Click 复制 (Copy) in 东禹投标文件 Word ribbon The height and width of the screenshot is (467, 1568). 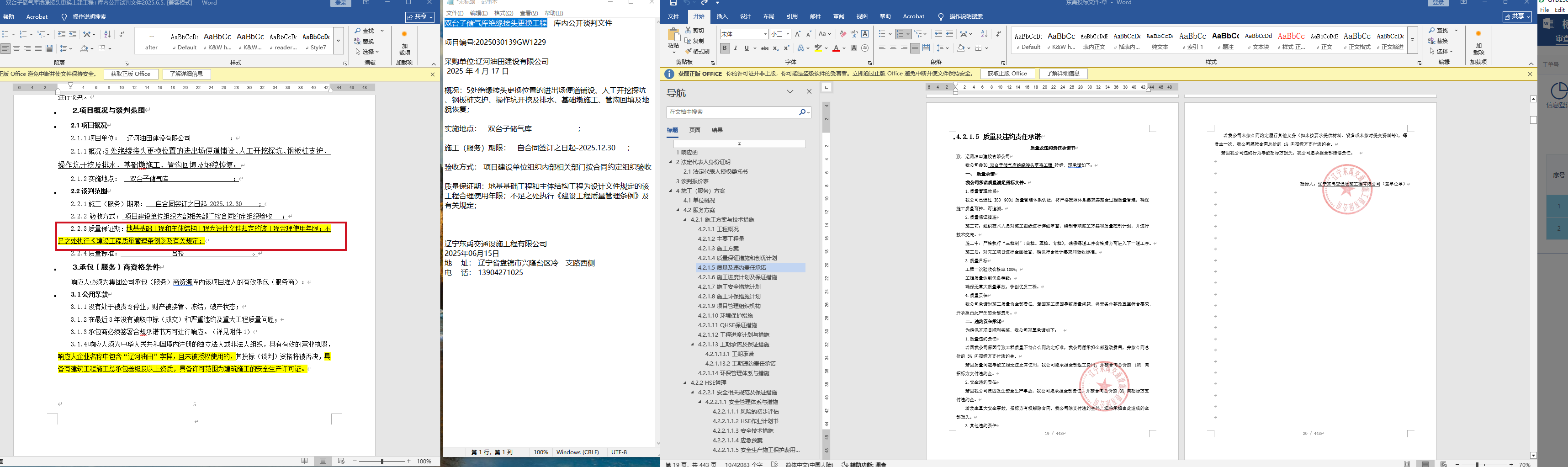point(694,41)
